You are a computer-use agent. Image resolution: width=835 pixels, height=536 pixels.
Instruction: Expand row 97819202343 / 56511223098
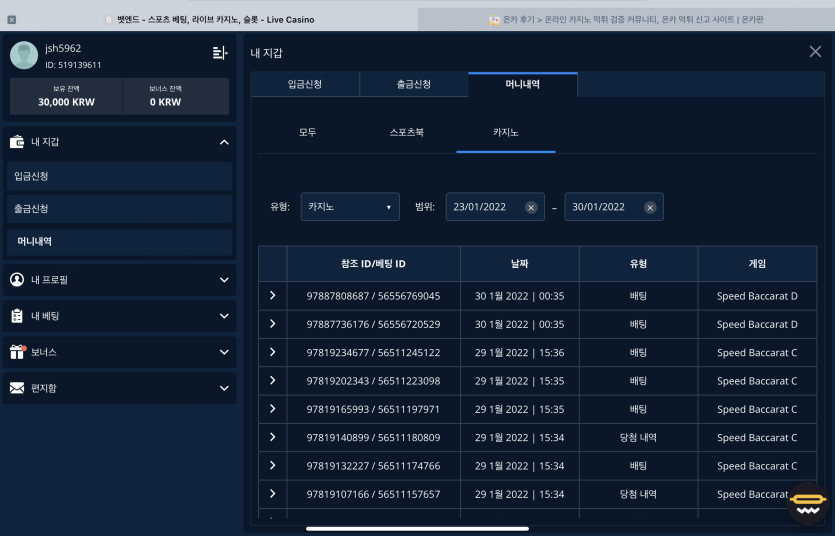[273, 380]
